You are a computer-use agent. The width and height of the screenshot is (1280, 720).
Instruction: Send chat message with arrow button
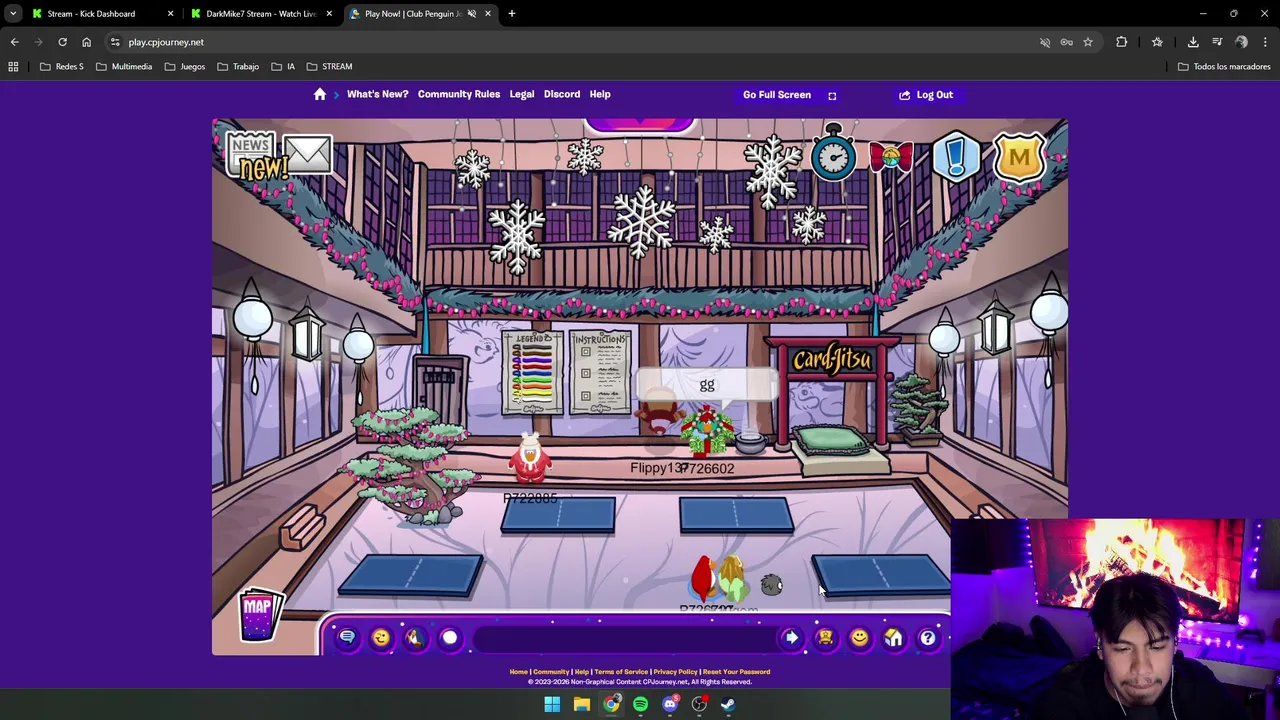[791, 638]
